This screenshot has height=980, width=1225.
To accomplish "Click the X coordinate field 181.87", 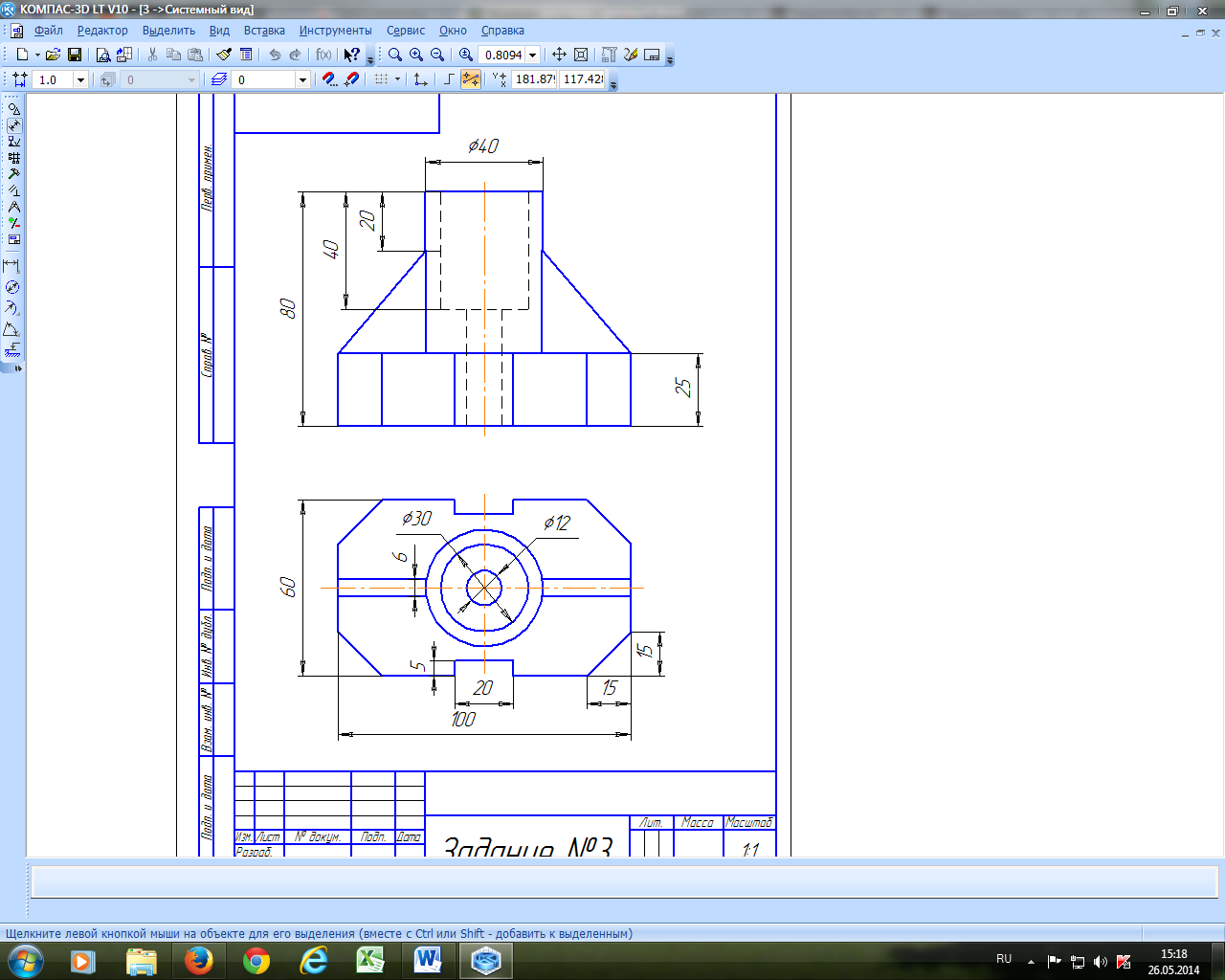I will [534, 79].
